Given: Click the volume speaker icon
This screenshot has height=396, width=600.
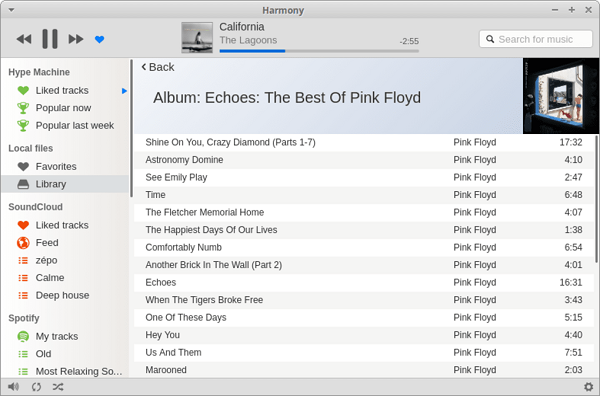Looking at the screenshot, I should point(13,387).
